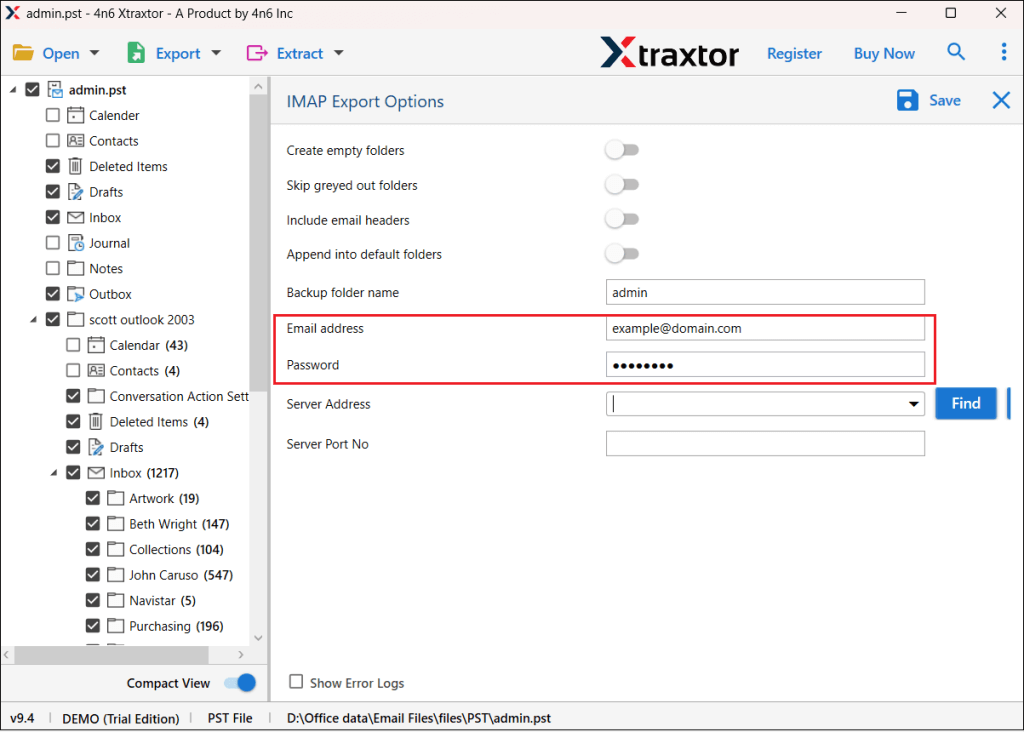Click the Extract icon in the toolbar

click(x=255, y=52)
